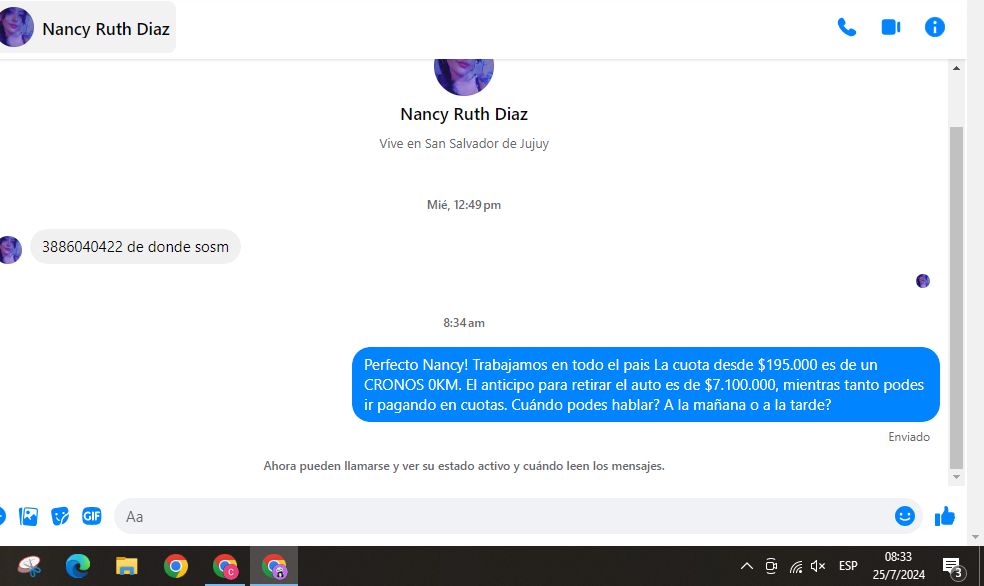Open Windows notification center
The height and width of the screenshot is (586, 984).
coord(952,567)
